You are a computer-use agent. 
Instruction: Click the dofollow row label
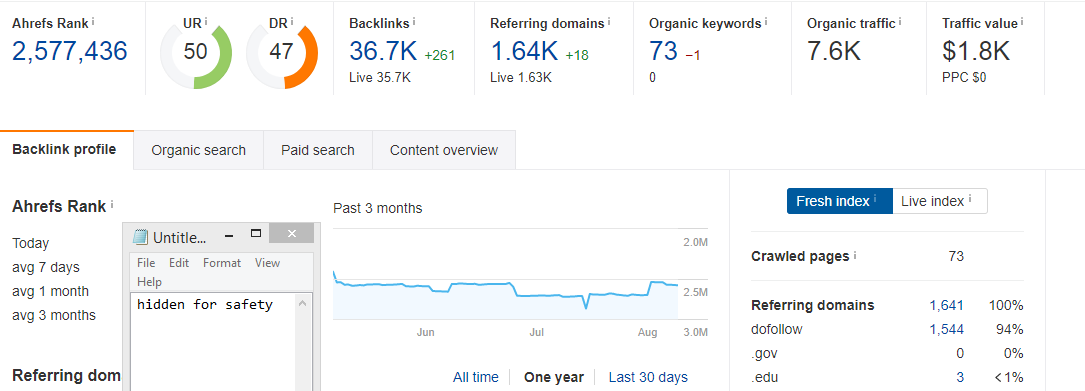(x=776, y=329)
